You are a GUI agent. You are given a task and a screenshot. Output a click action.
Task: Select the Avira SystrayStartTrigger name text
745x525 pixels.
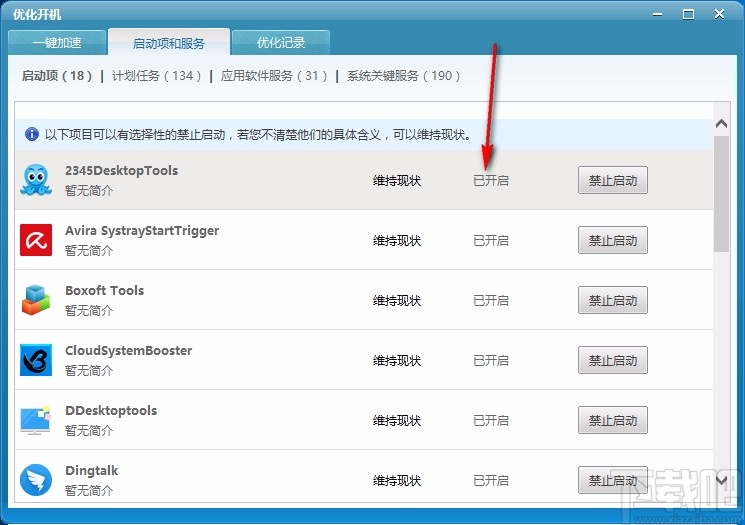142,231
